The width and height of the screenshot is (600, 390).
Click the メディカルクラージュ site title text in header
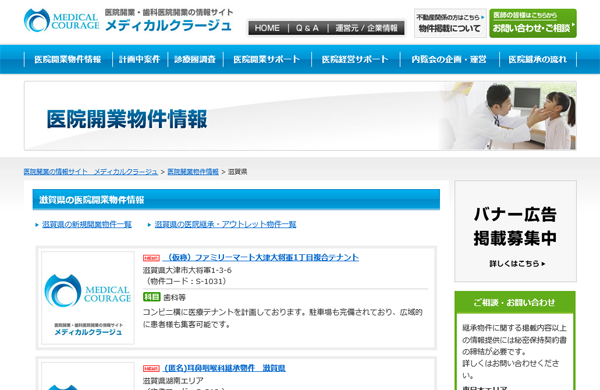(168, 26)
